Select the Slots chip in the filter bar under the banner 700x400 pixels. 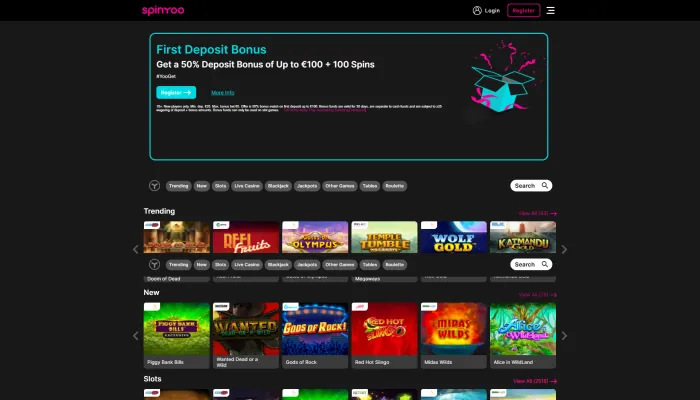(221, 186)
